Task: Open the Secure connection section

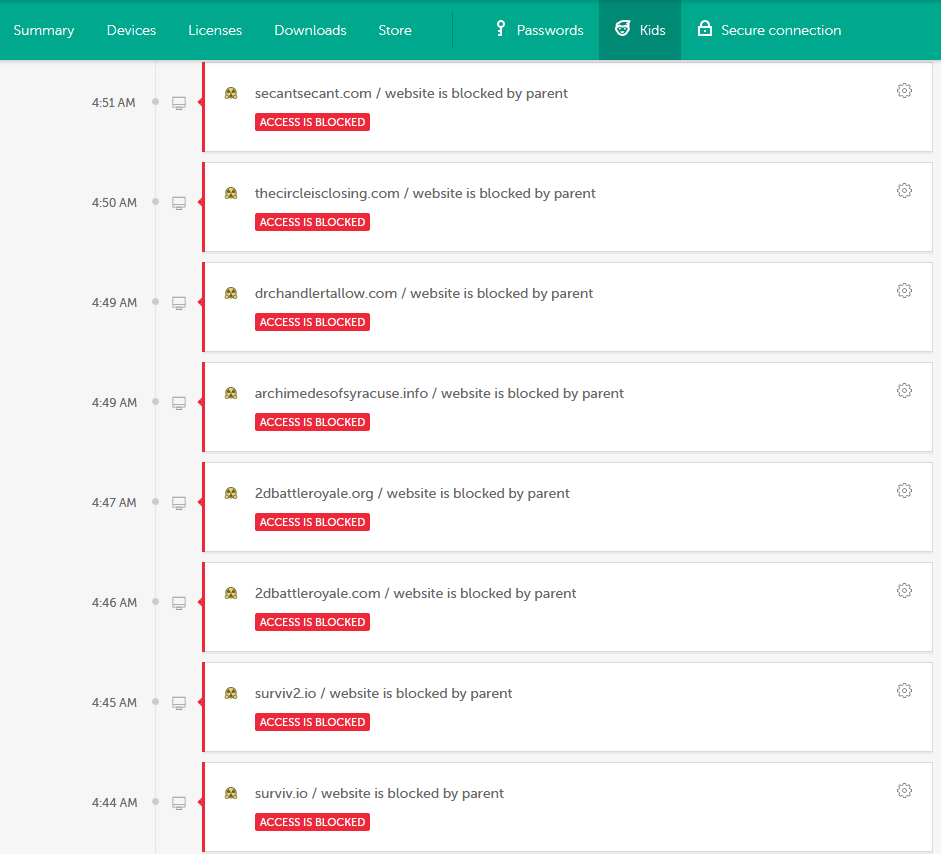Action: coord(769,30)
